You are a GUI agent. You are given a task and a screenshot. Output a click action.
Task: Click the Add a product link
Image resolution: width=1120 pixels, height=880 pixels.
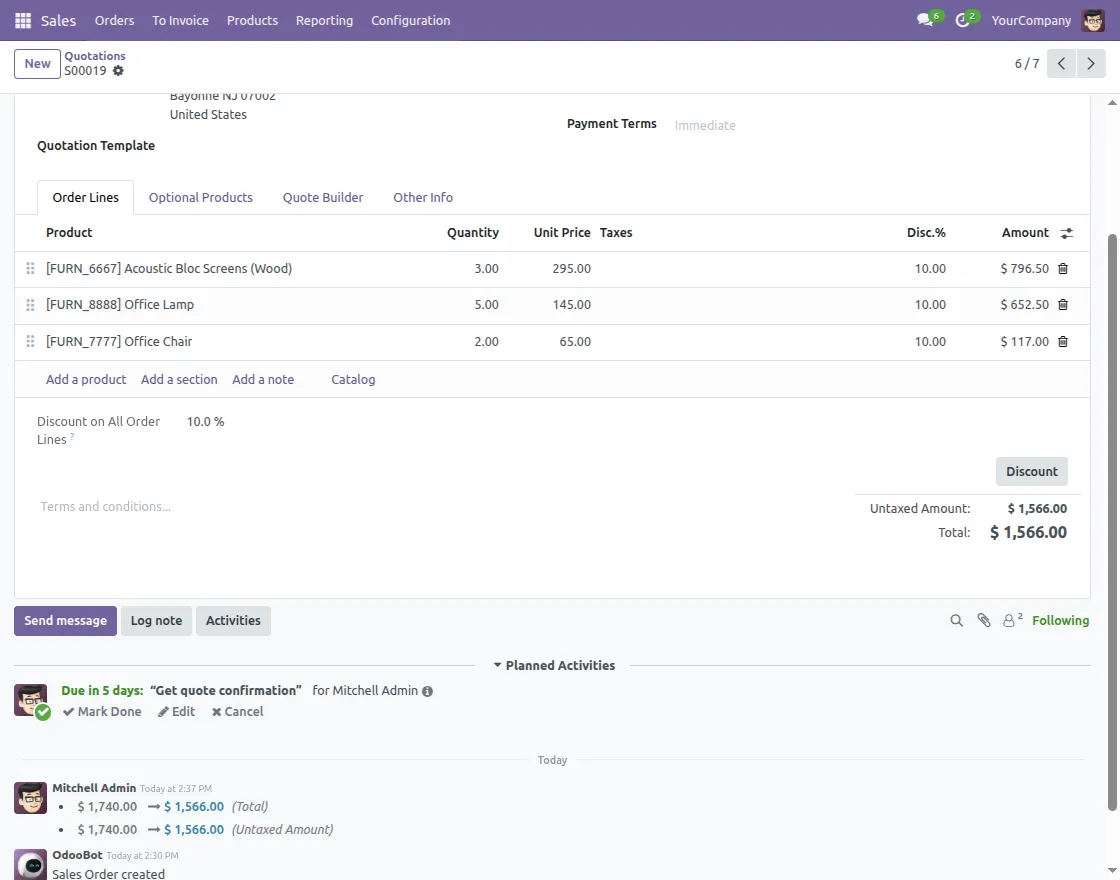pos(86,380)
